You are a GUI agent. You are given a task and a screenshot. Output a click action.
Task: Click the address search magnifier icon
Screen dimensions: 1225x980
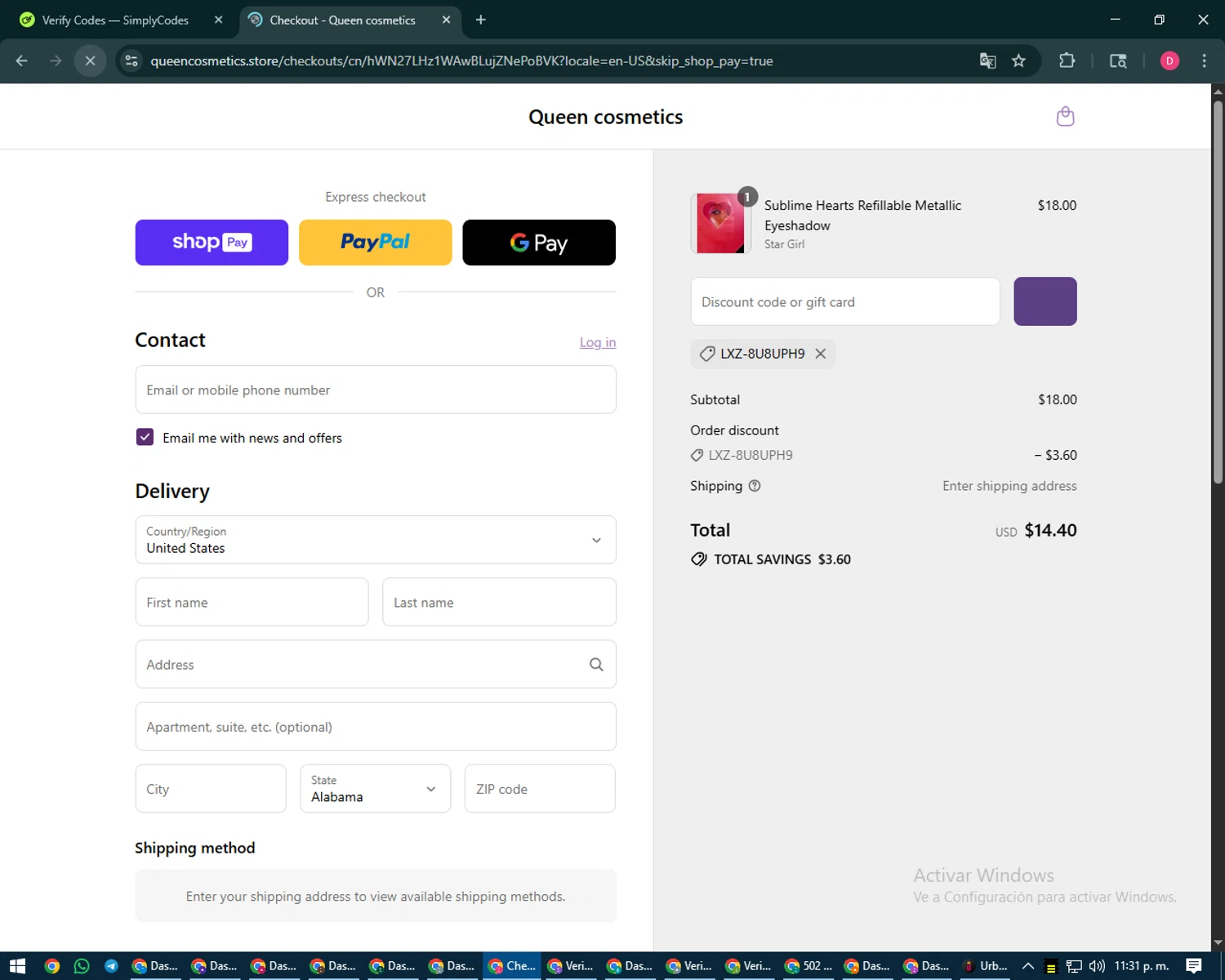coord(596,665)
